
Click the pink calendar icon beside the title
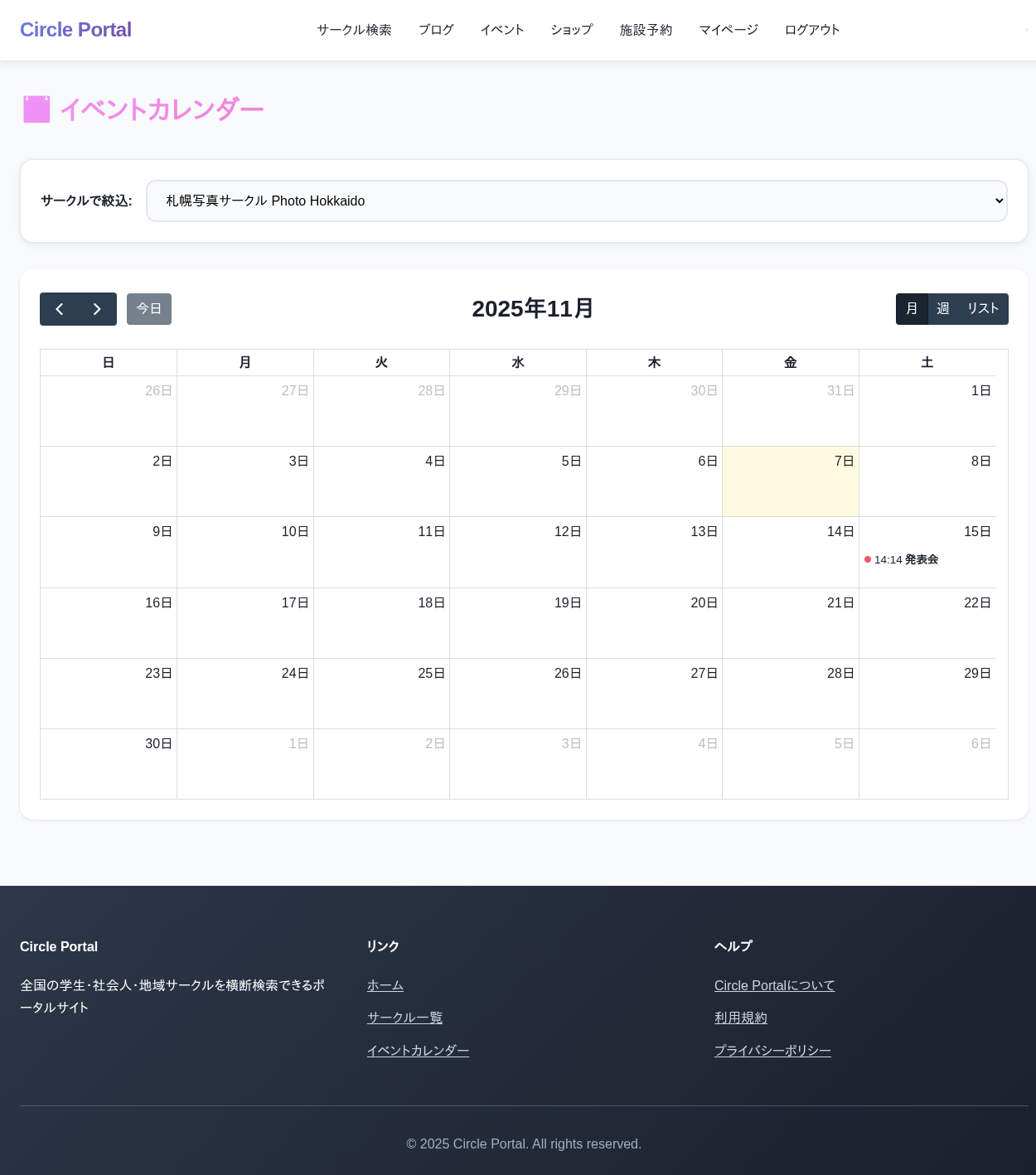[x=36, y=109]
